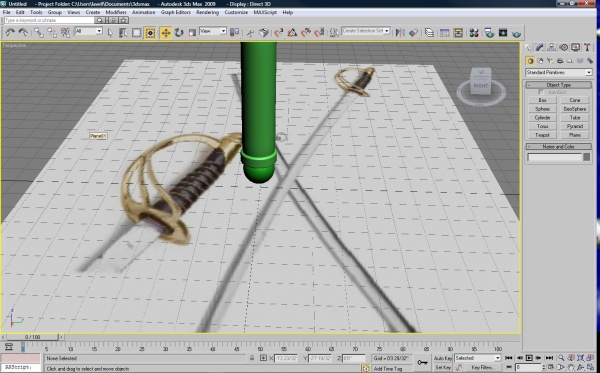
Task: Toggle the Auto Key button
Action: pyautogui.click(x=443, y=358)
